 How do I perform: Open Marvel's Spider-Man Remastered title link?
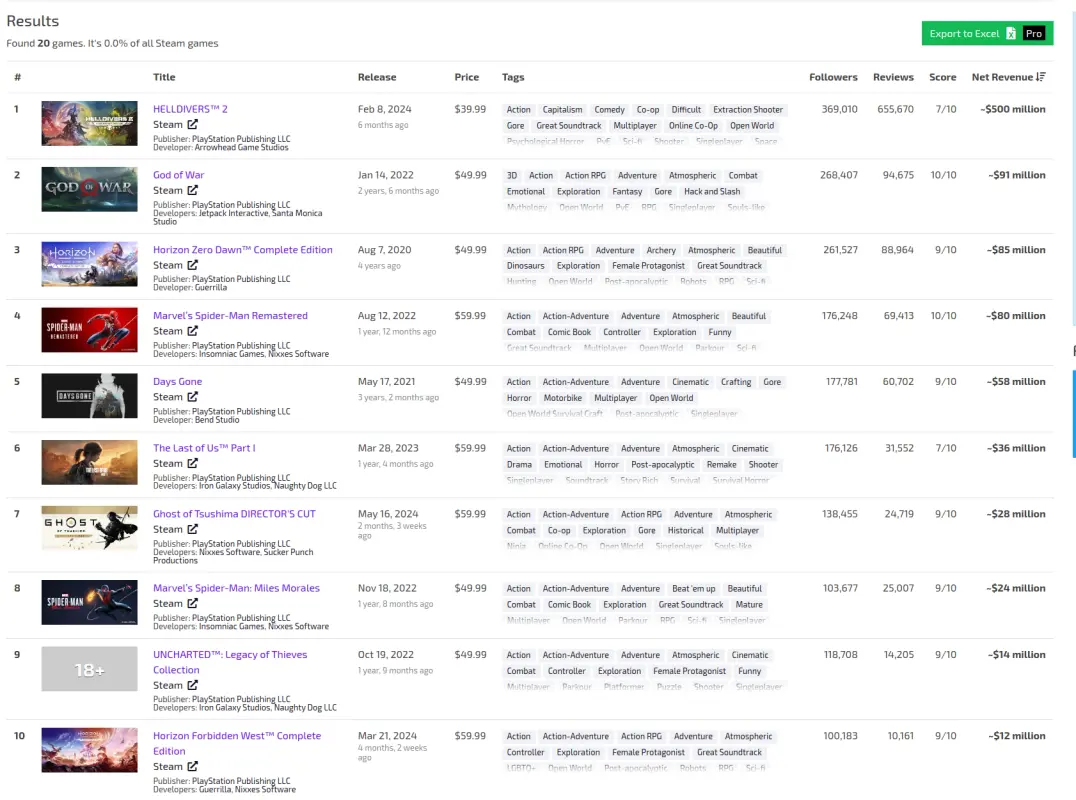tap(230, 316)
